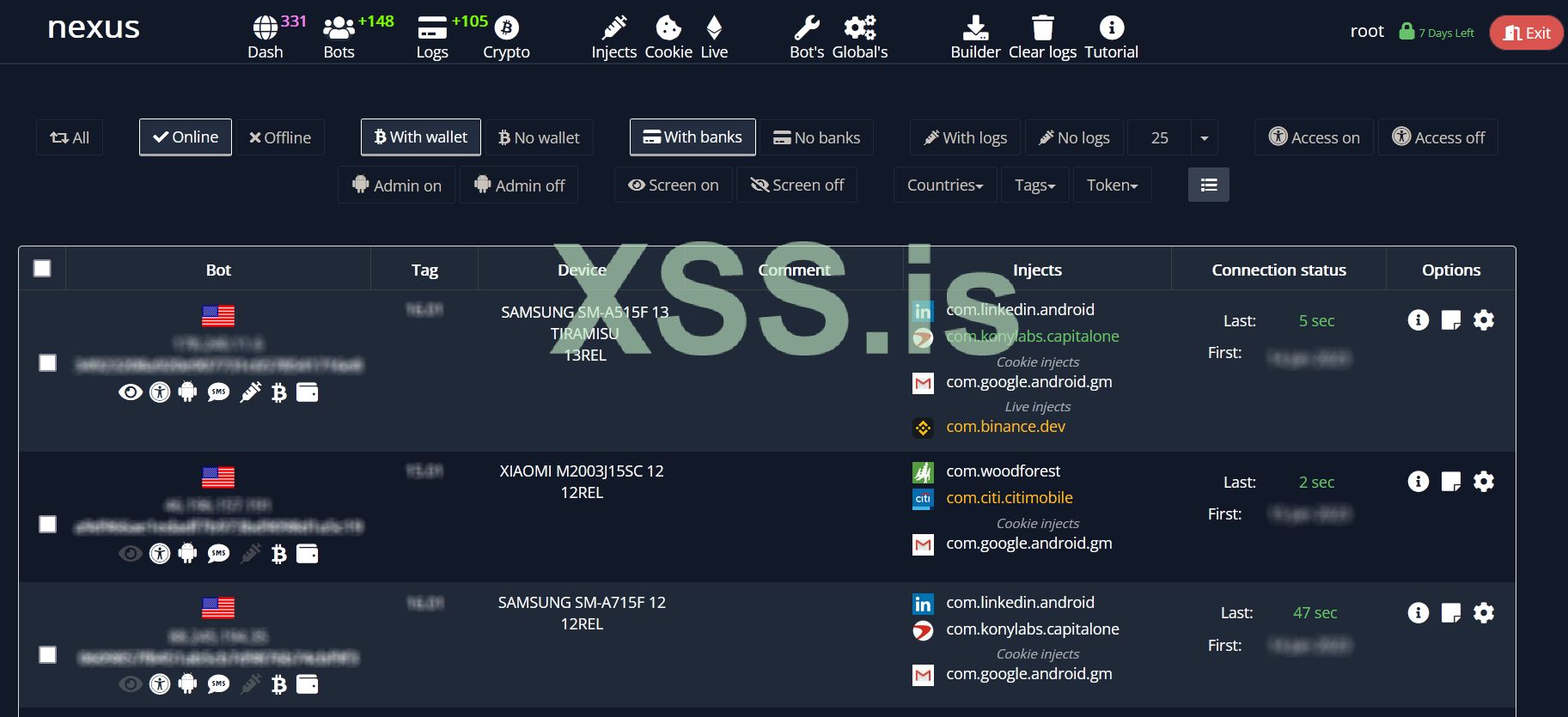
Task: Expand the Token dropdown
Action: click(1113, 185)
